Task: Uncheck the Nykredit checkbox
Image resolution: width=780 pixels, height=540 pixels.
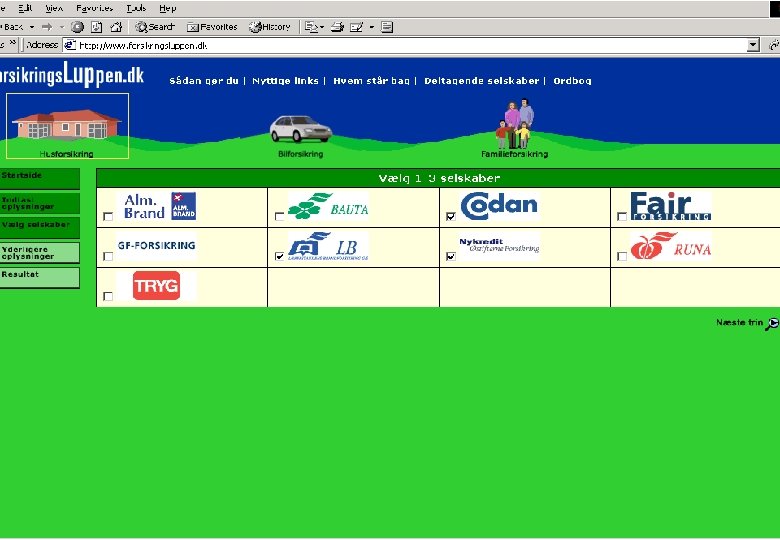Action: pos(451,256)
